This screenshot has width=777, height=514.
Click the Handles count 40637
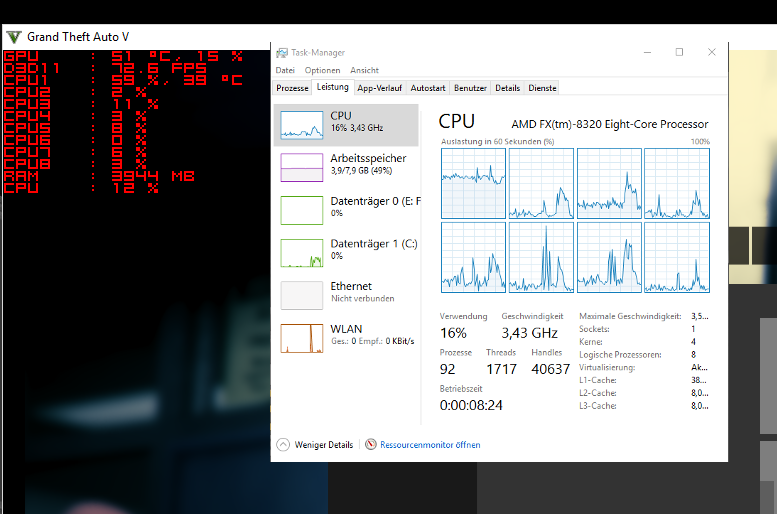click(x=551, y=369)
